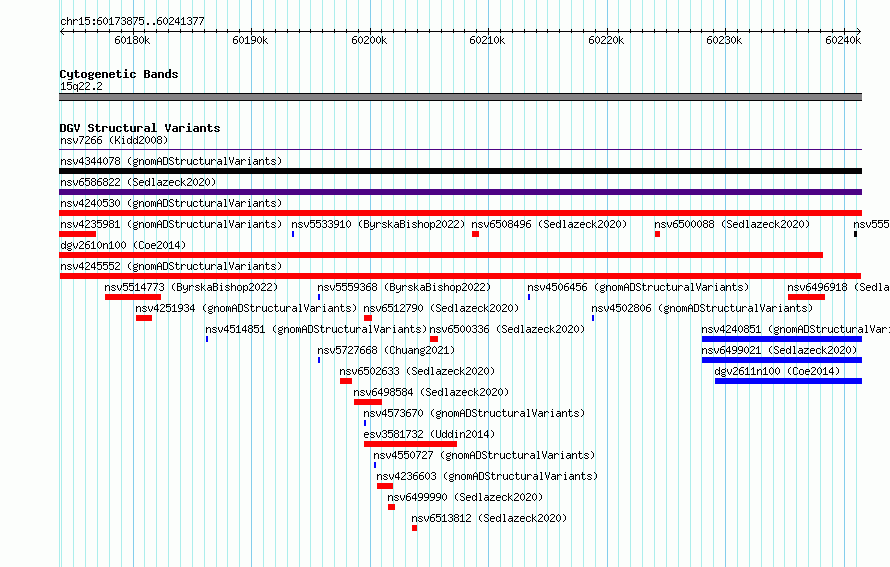Screen dimensions: 890x567
Task: Open the nsv6502633 (Sedlazeck2020) label
Action: pyautogui.click(x=417, y=371)
